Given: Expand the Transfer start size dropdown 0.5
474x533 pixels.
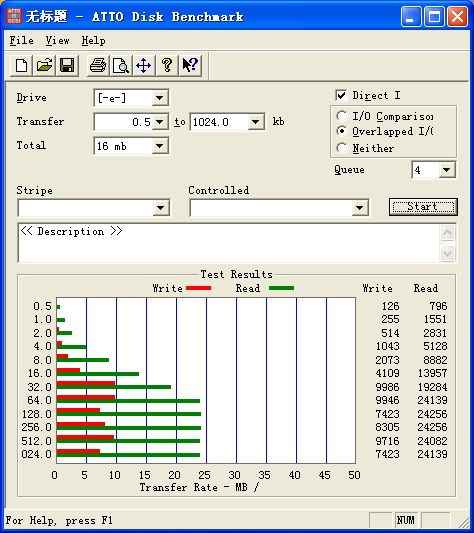Looking at the screenshot, I should (x=159, y=122).
